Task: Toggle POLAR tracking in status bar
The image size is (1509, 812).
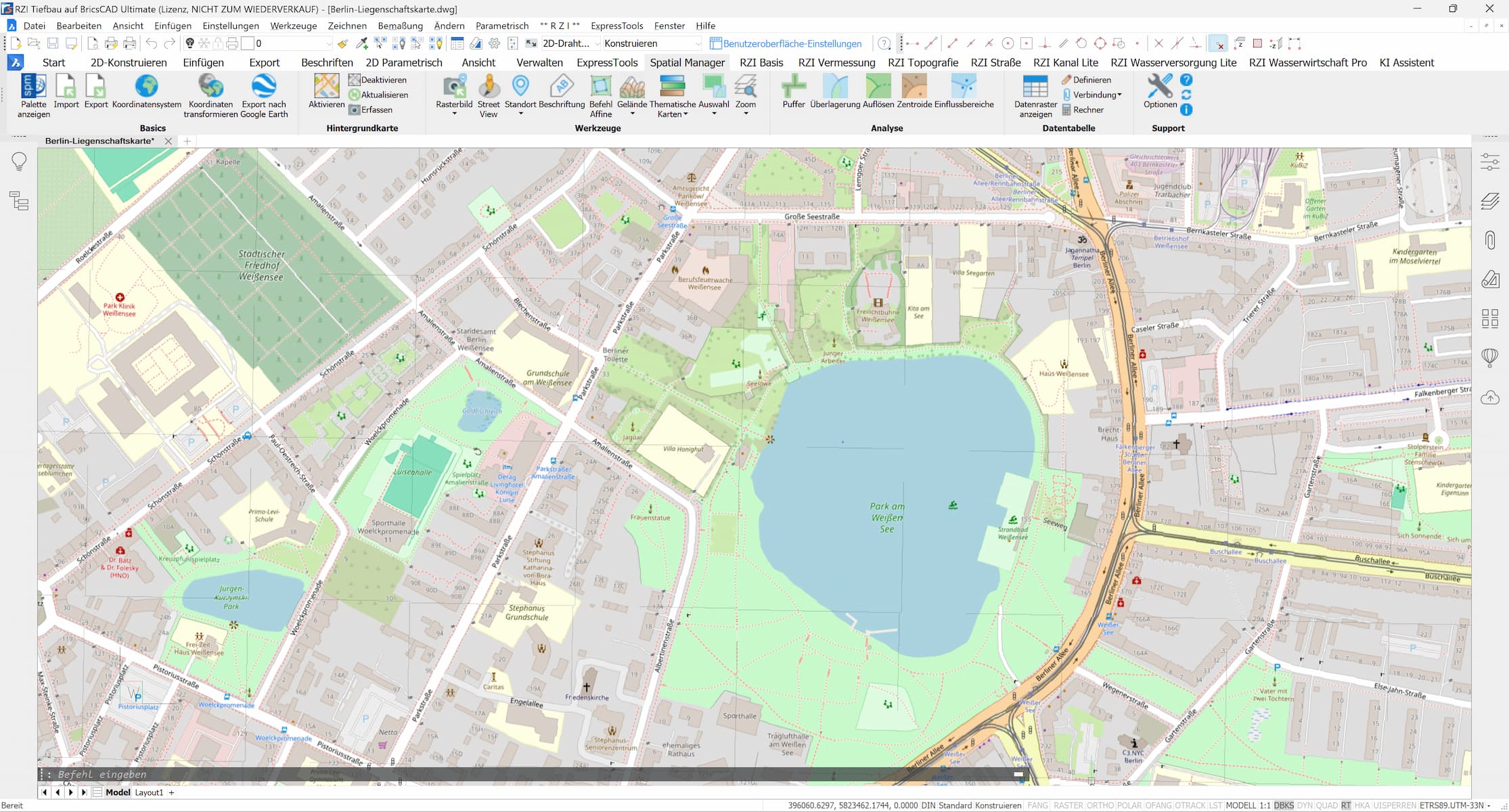Action: (1129, 805)
